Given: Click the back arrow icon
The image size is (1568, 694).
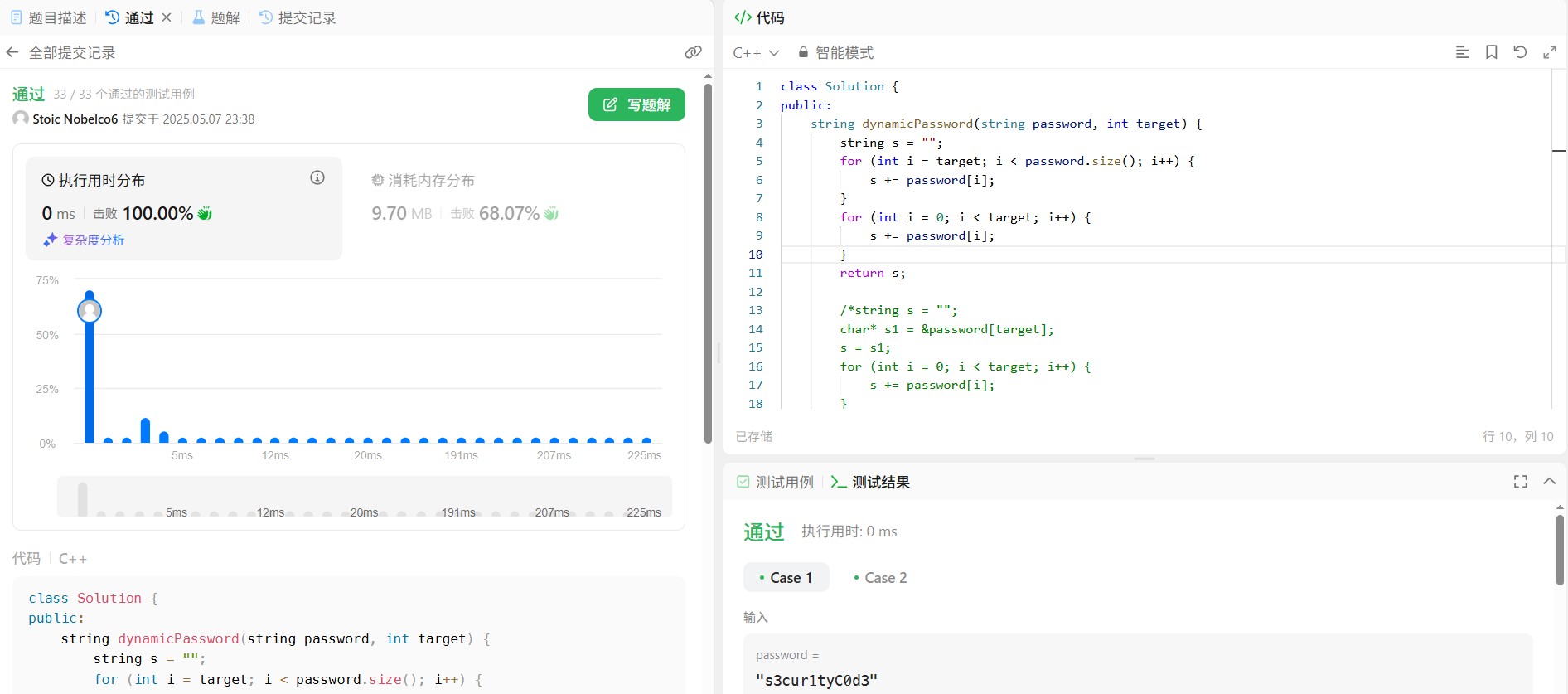Looking at the screenshot, I should [x=12, y=52].
